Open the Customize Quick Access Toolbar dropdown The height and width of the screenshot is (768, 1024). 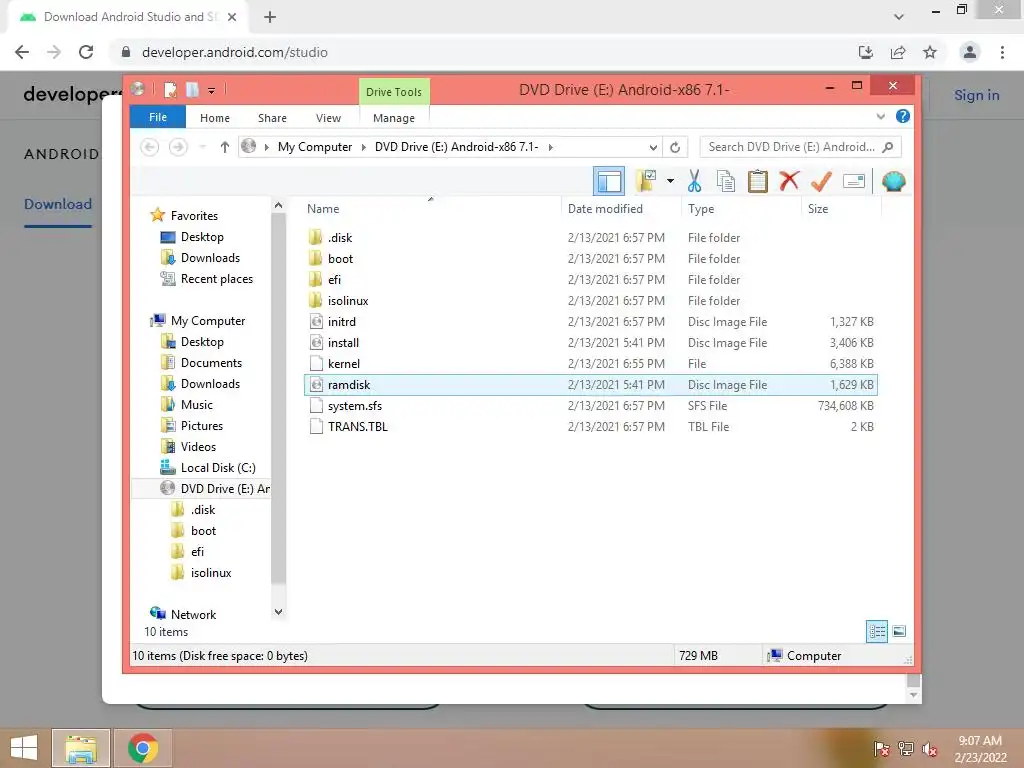point(212,90)
